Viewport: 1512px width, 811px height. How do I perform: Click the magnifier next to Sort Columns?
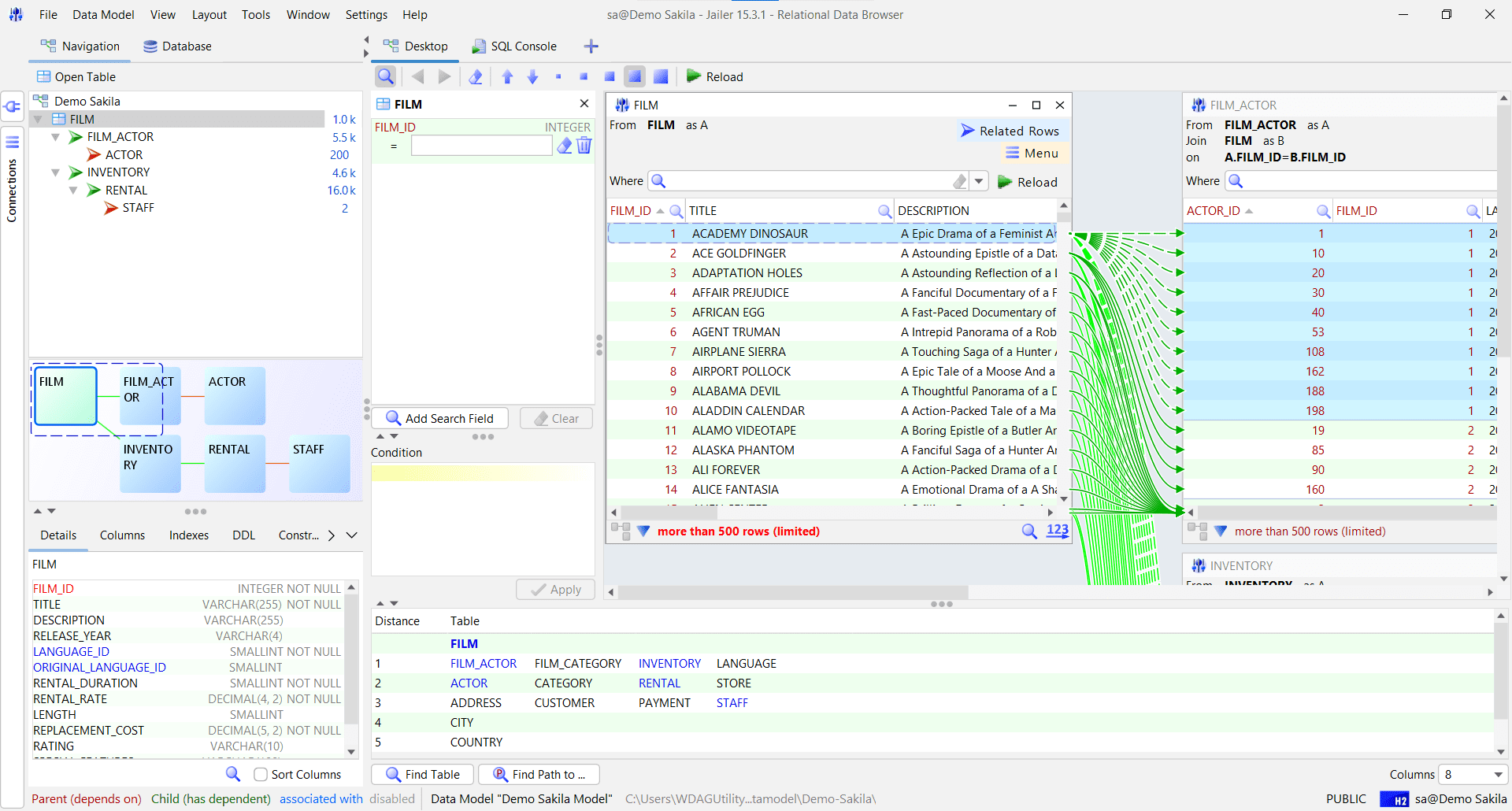(x=233, y=774)
